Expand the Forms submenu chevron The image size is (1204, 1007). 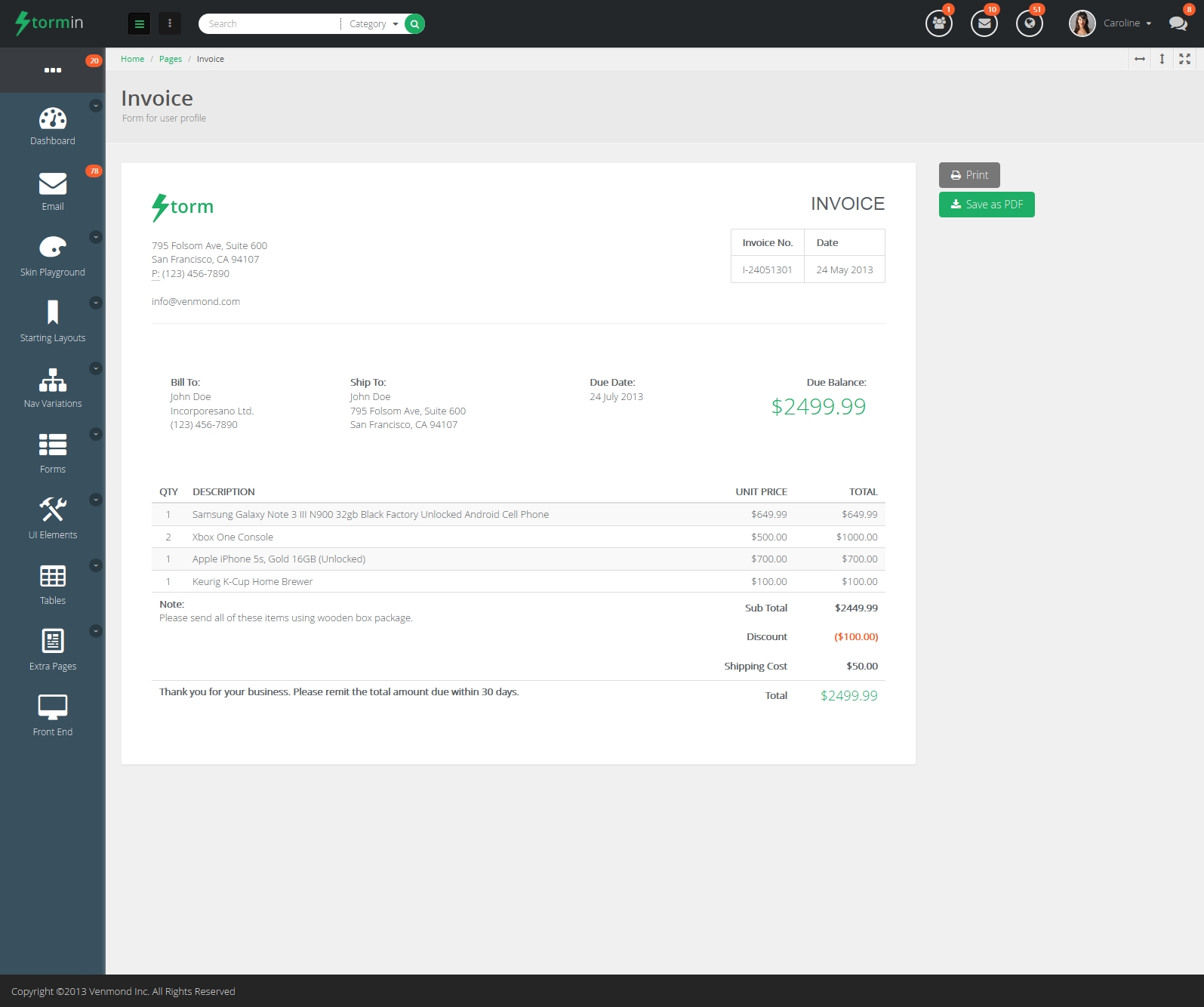coord(96,434)
